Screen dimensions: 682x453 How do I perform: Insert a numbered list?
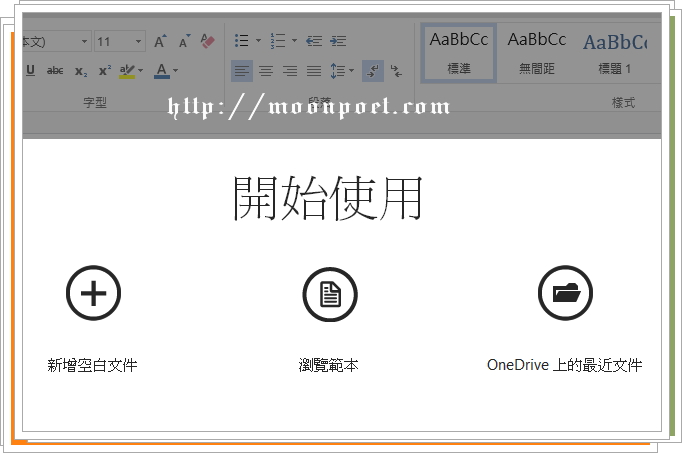pos(277,41)
